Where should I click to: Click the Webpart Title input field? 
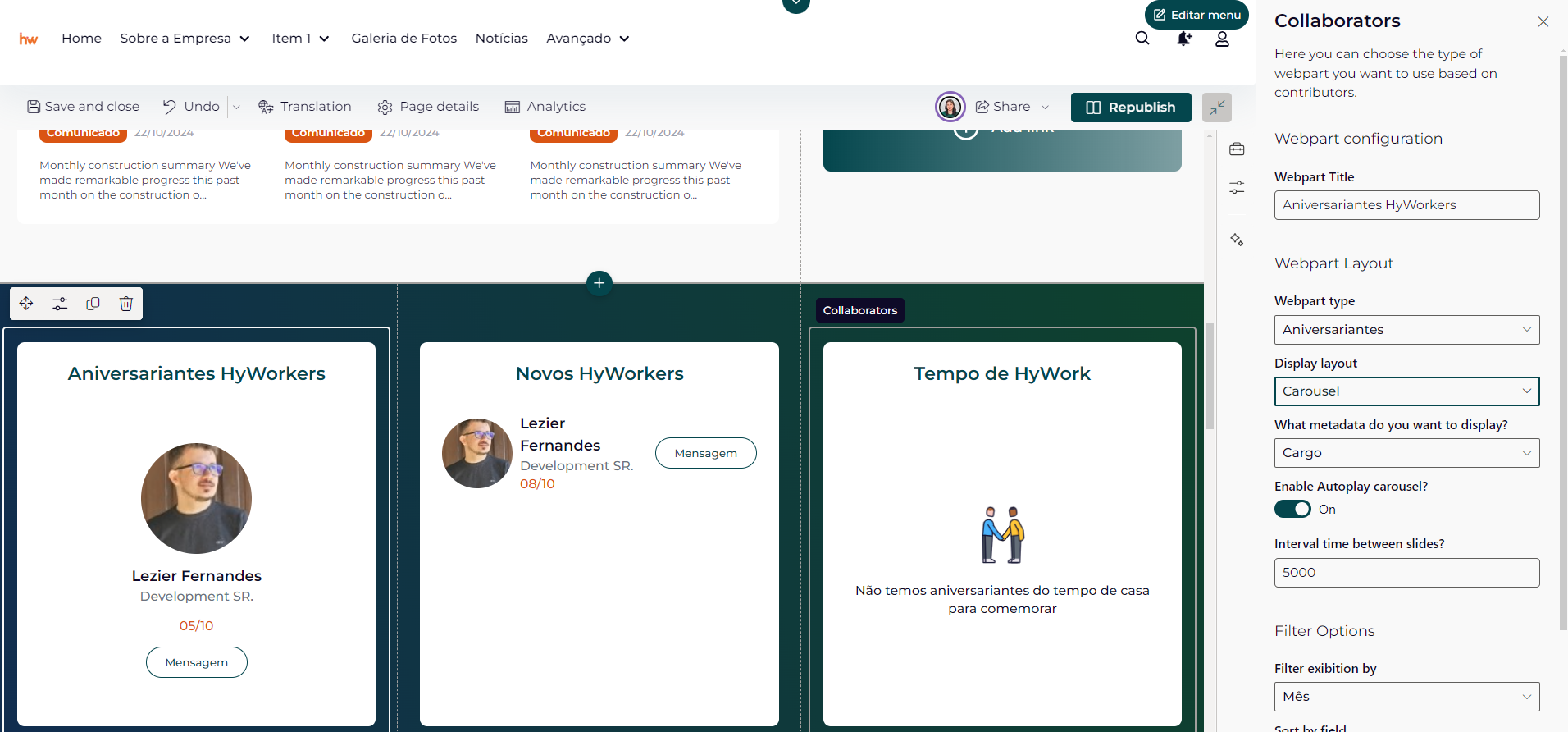1406,205
